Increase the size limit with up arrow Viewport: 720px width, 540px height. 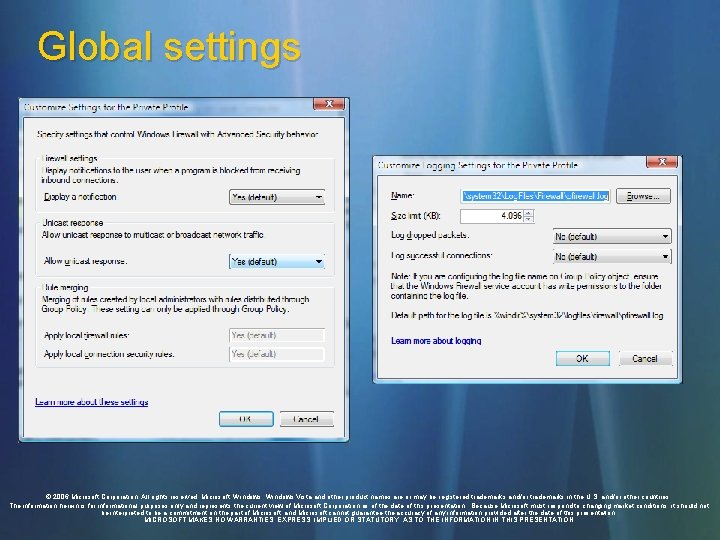(x=529, y=213)
